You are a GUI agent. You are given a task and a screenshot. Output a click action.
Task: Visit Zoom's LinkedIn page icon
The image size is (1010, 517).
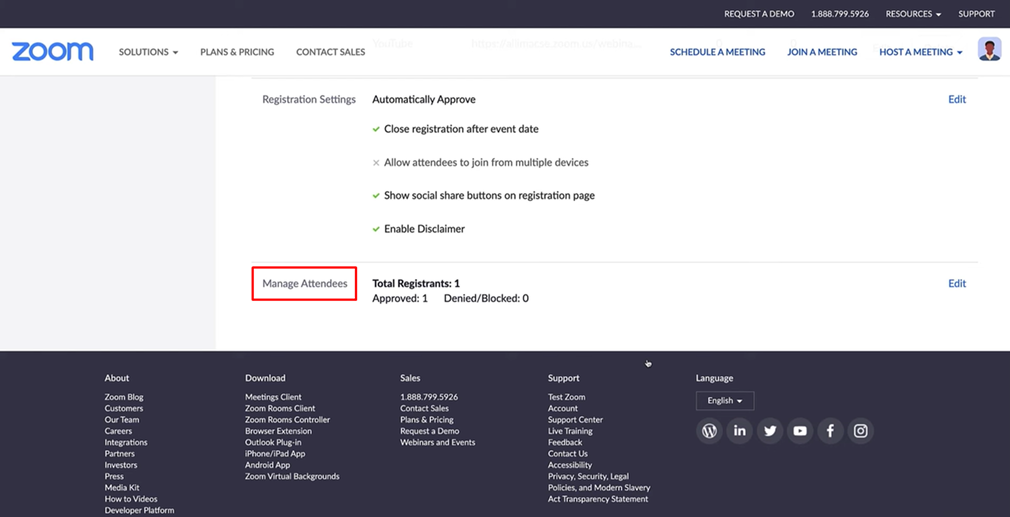(x=739, y=431)
